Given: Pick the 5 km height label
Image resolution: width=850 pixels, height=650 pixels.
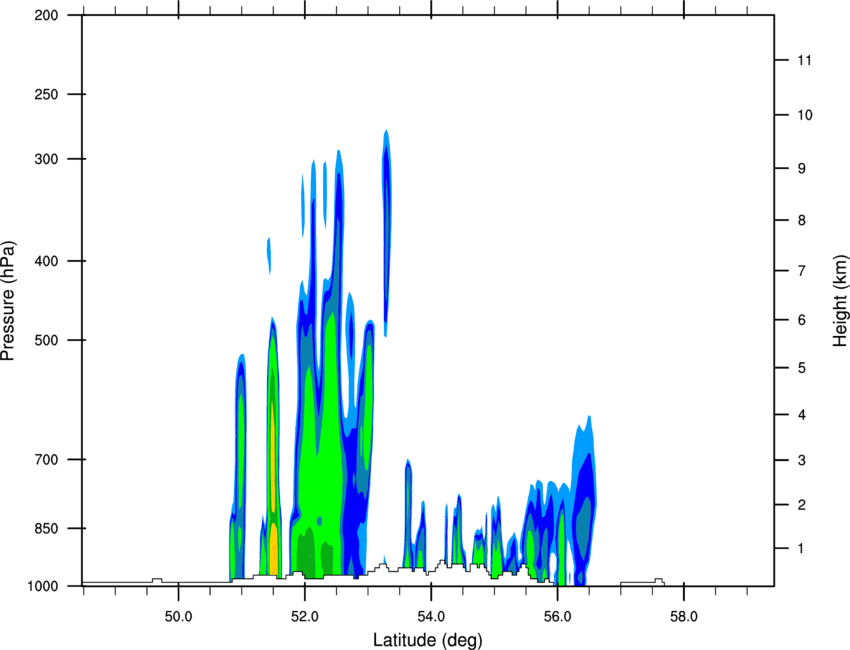Looking at the screenshot, I should [x=801, y=368].
